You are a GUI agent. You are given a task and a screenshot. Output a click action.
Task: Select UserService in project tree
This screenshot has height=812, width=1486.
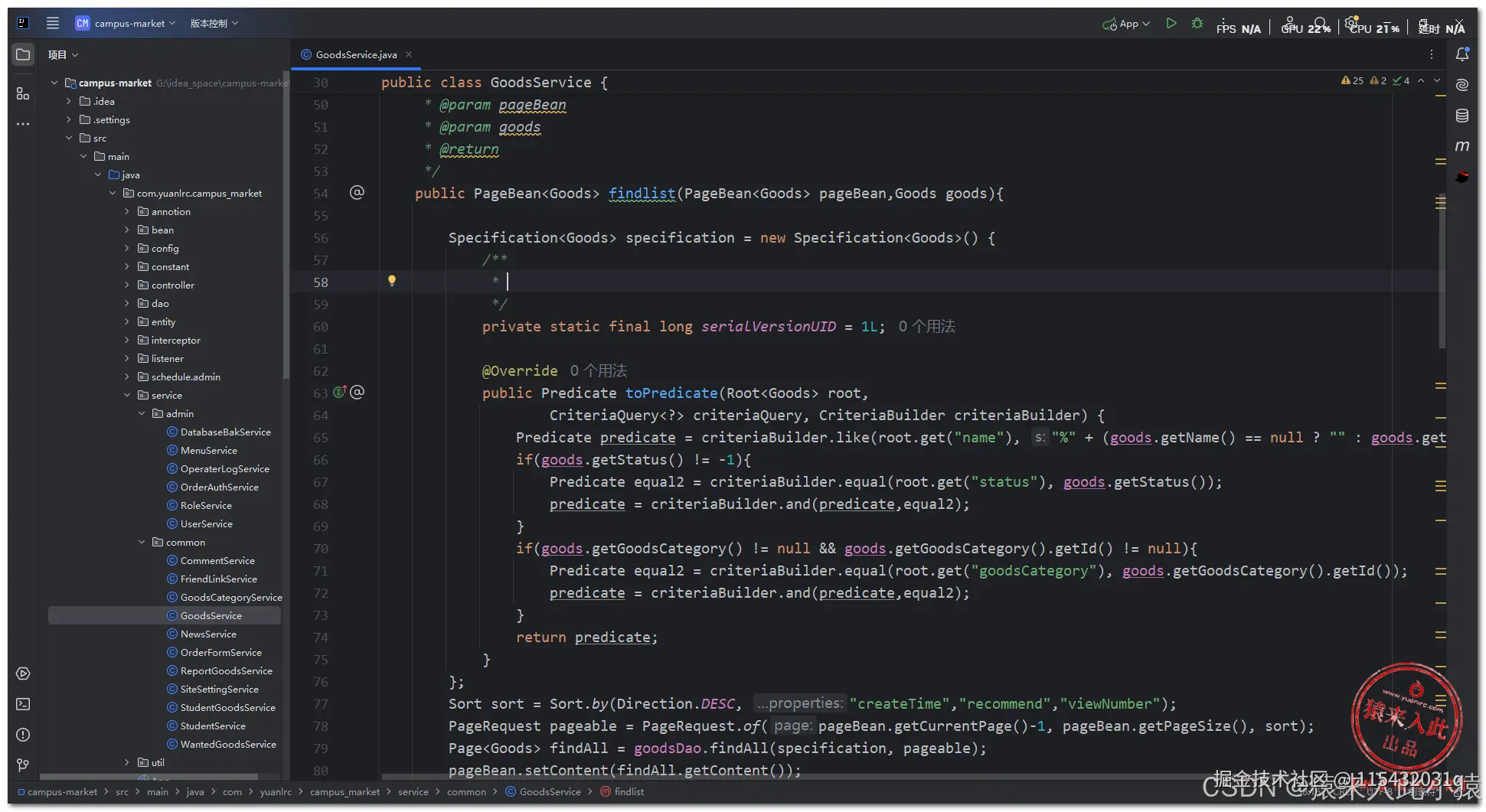pyautogui.click(x=207, y=523)
